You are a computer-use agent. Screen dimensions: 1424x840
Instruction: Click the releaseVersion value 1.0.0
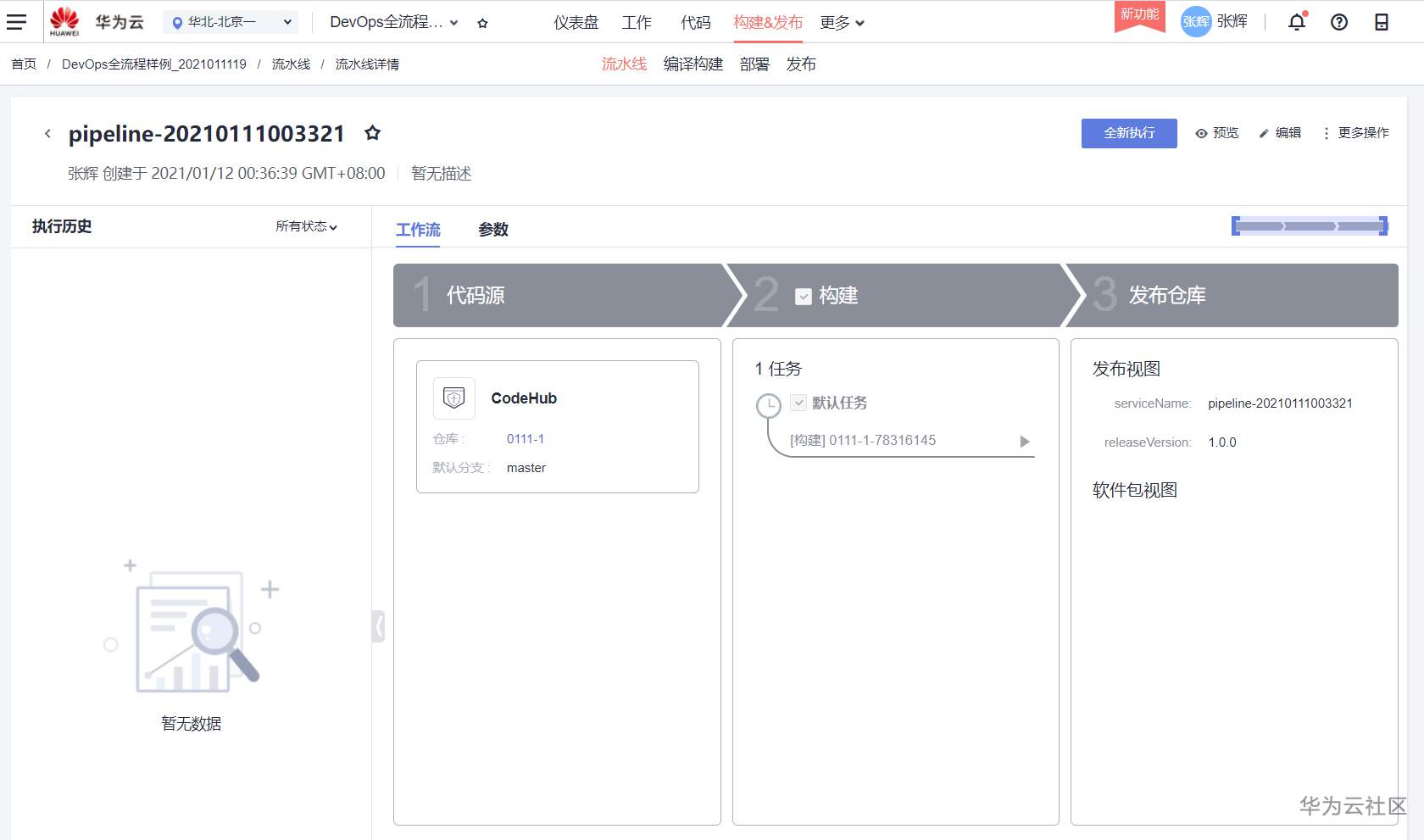click(x=1222, y=442)
